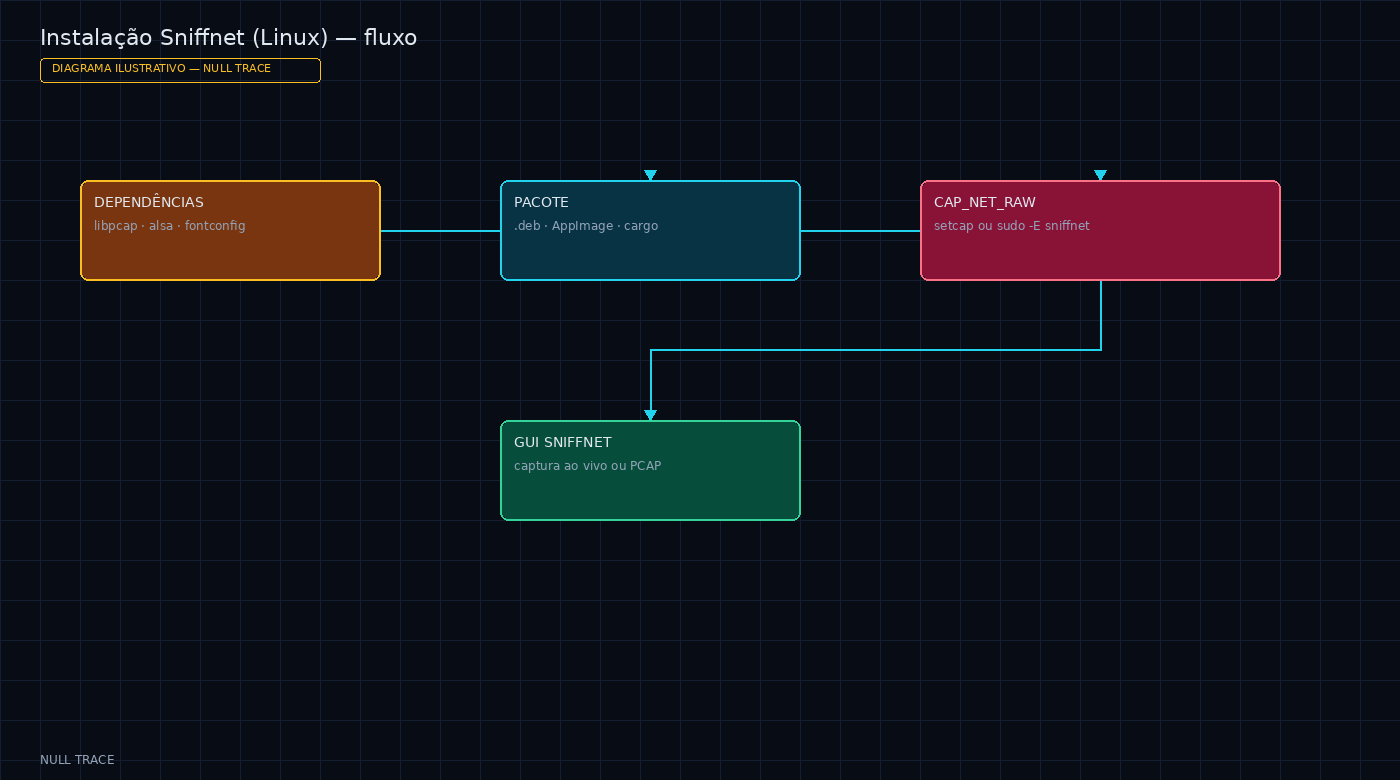Screen dimensions: 1400x780
Task: Click the 'NULL TRACE' footer label
Action: (x=77, y=760)
